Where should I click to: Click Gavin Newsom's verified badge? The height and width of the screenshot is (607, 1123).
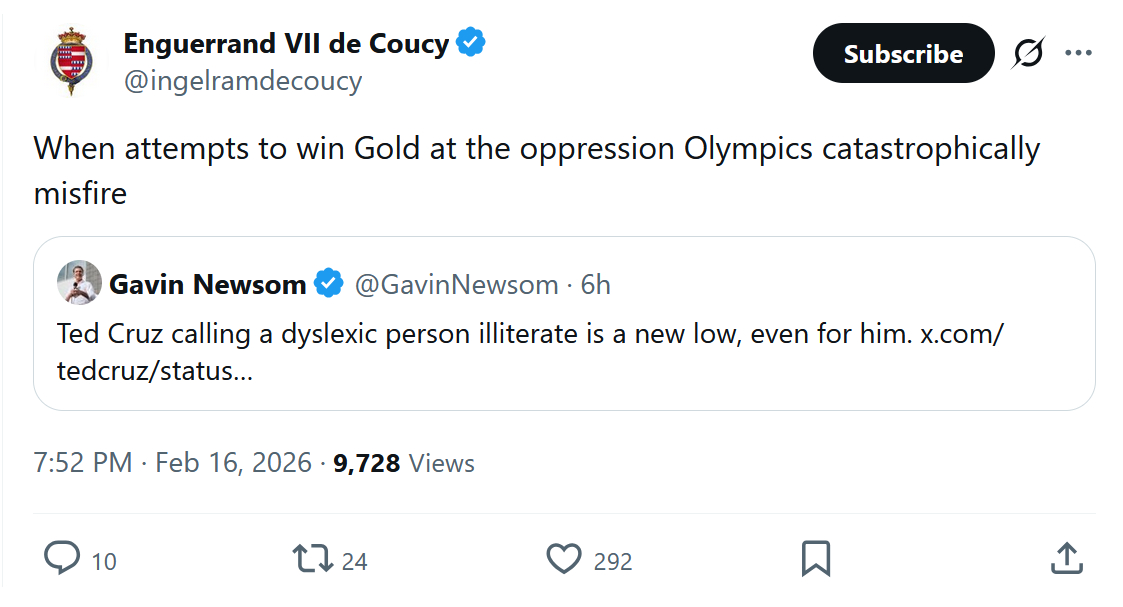point(329,285)
